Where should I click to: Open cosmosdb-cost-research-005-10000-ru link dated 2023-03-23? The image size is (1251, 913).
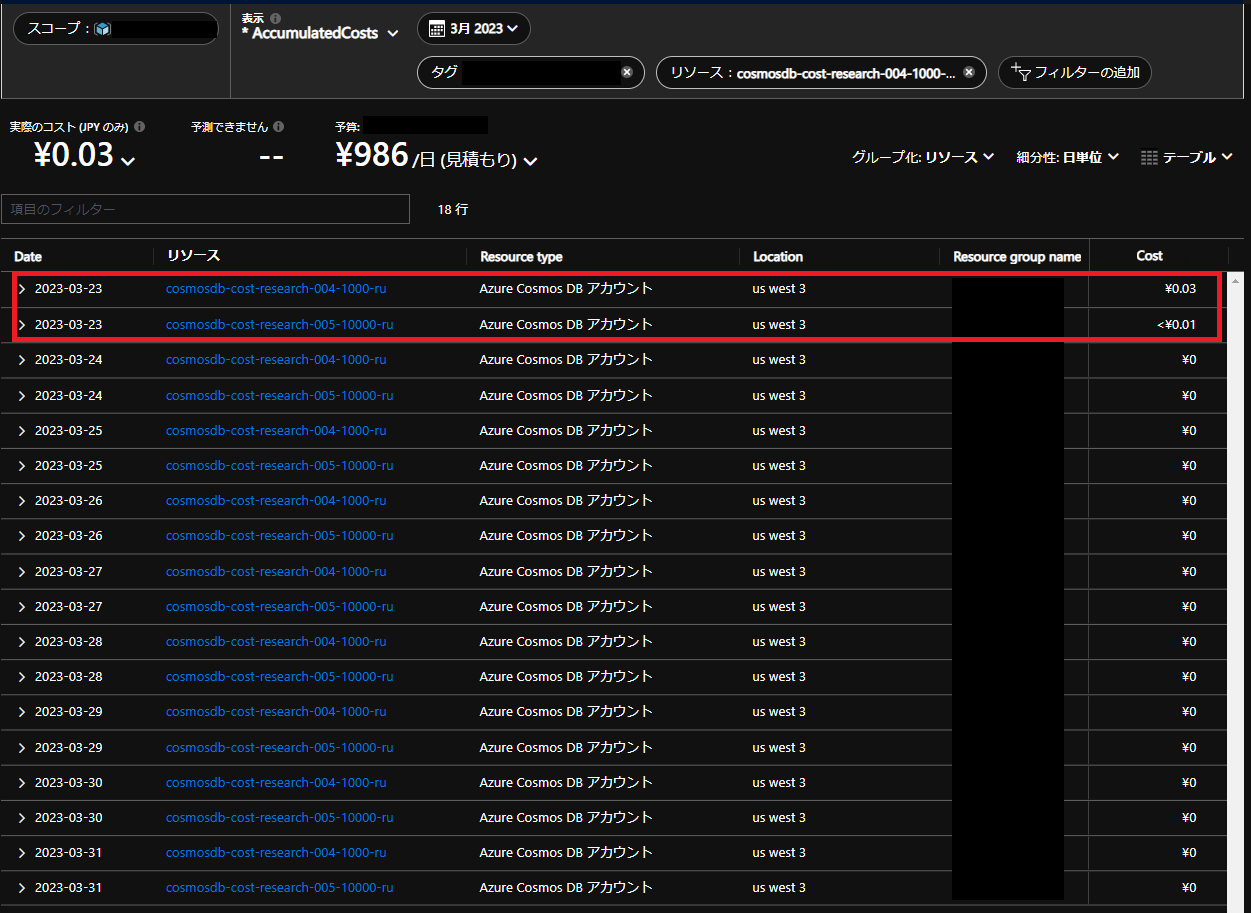pos(280,325)
